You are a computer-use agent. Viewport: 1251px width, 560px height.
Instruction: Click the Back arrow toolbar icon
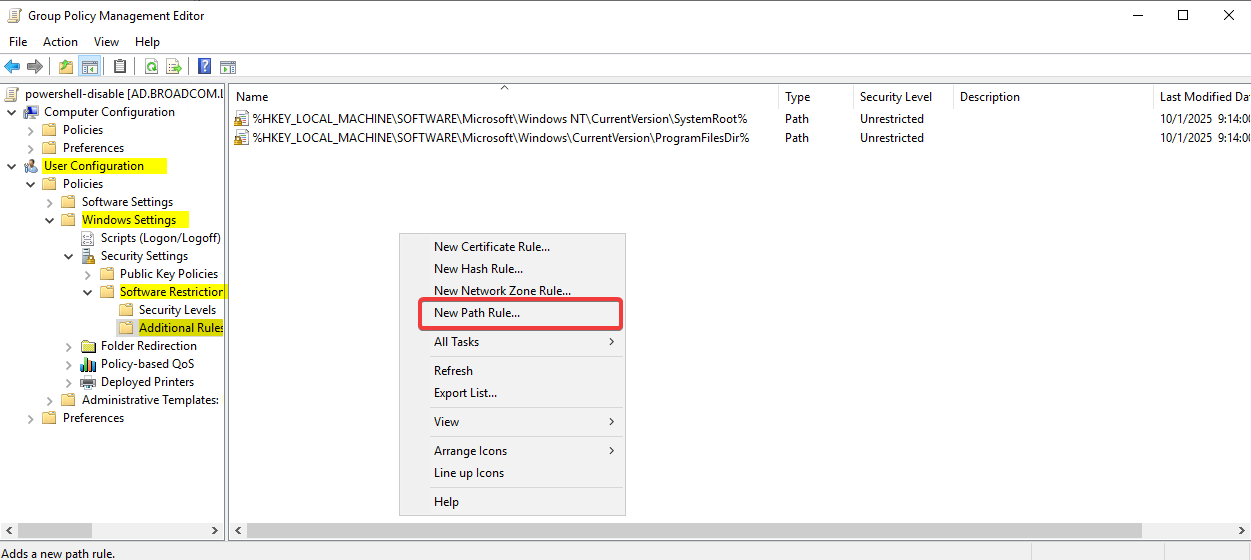click(12, 67)
